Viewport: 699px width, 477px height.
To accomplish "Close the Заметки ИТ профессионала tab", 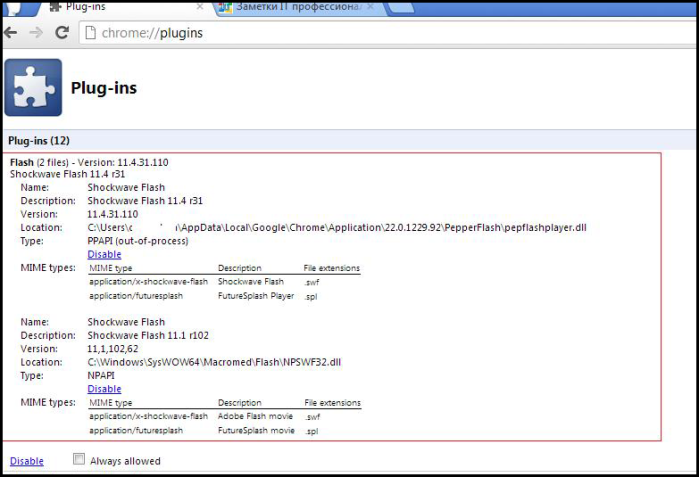I will 370,7.
